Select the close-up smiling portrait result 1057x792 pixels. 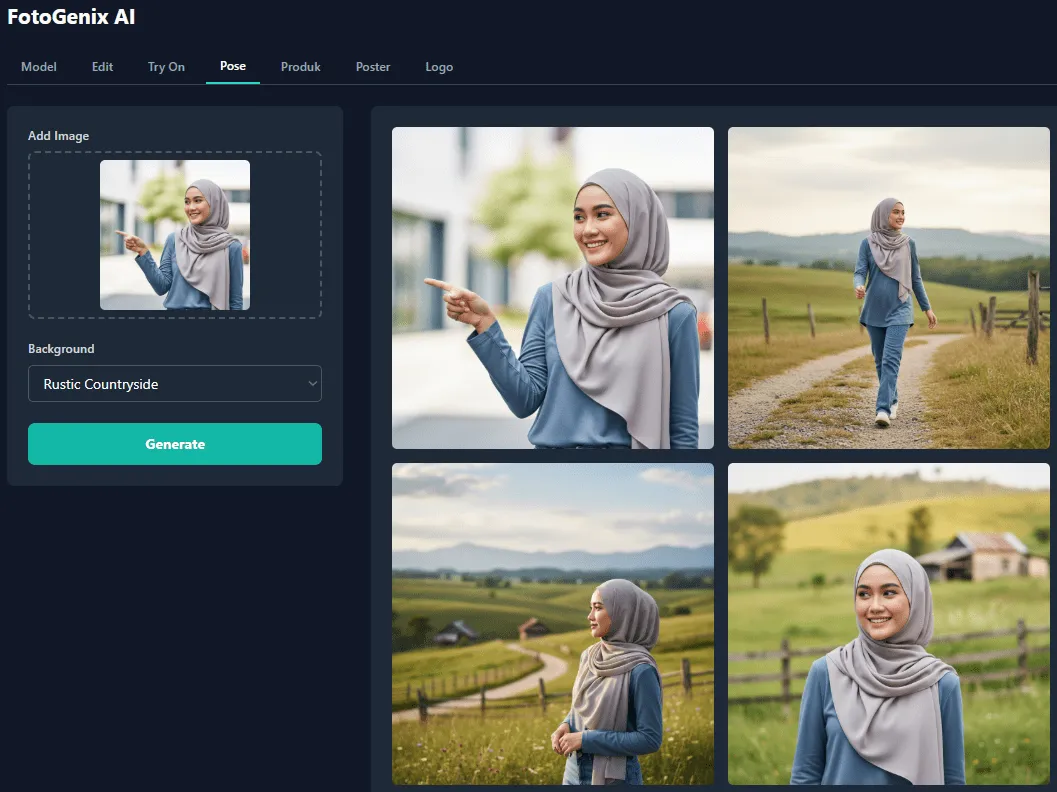pyautogui.click(x=888, y=624)
